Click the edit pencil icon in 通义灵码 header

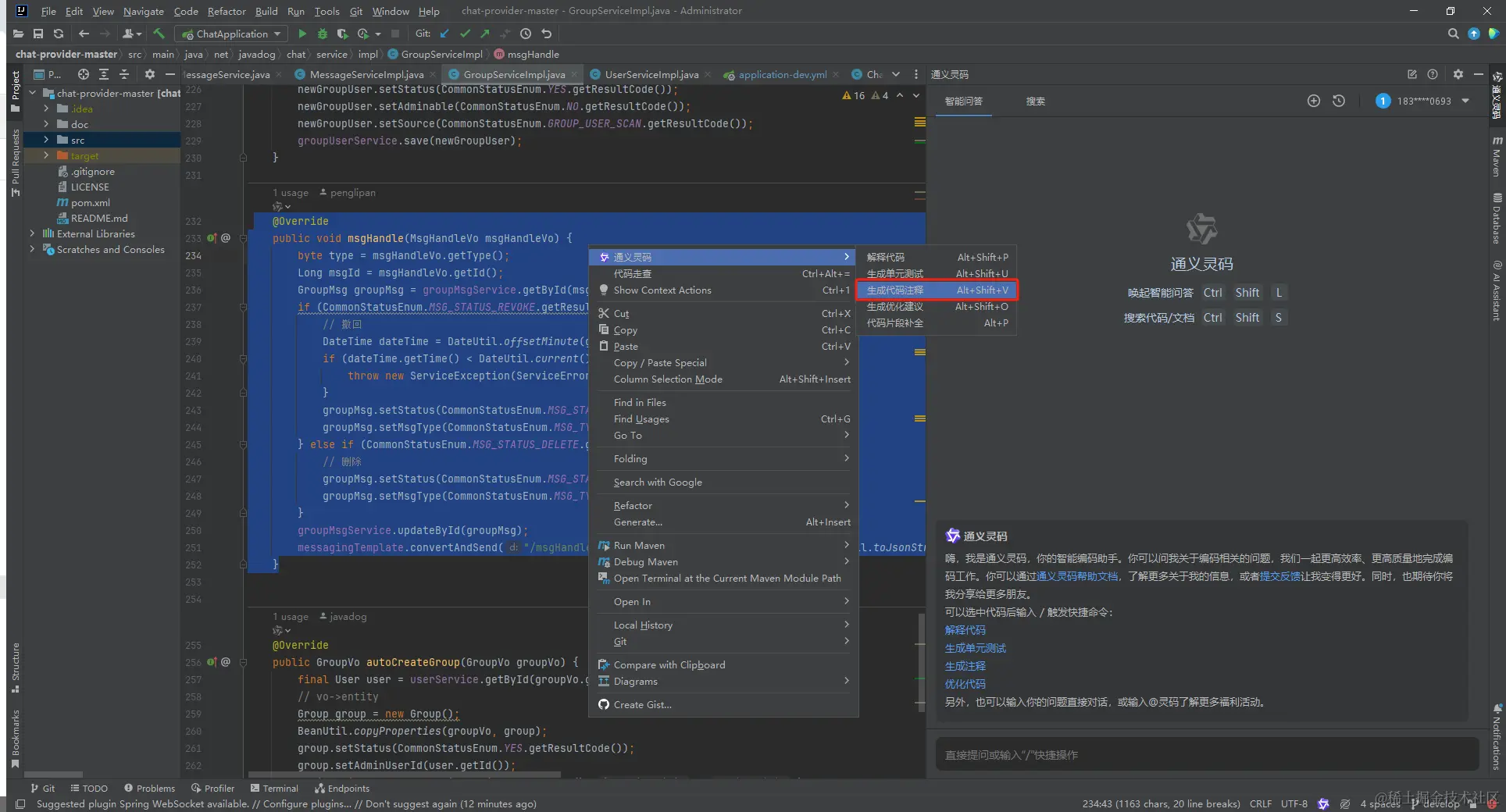(1412, 74)
